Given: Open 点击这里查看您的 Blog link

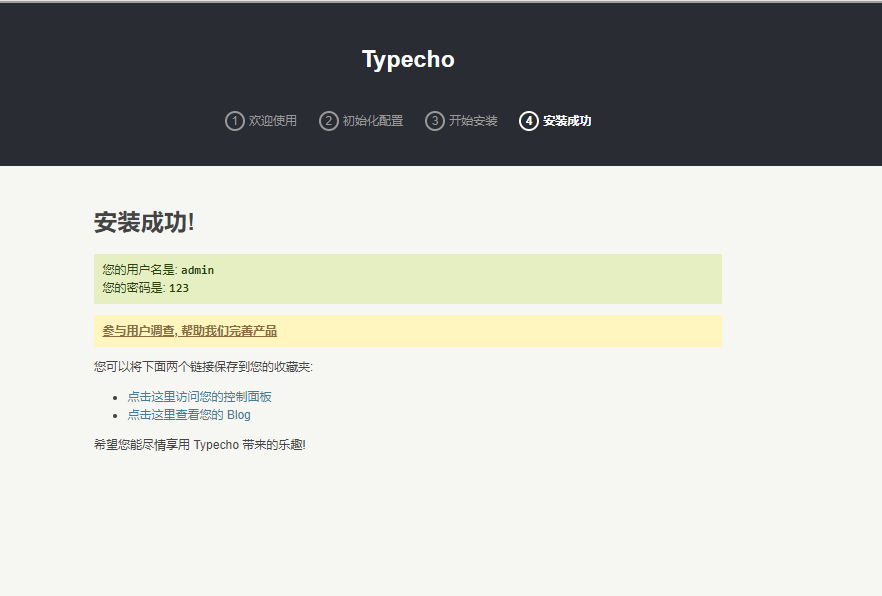Looking at the screenshot, I should coord(189,415).
